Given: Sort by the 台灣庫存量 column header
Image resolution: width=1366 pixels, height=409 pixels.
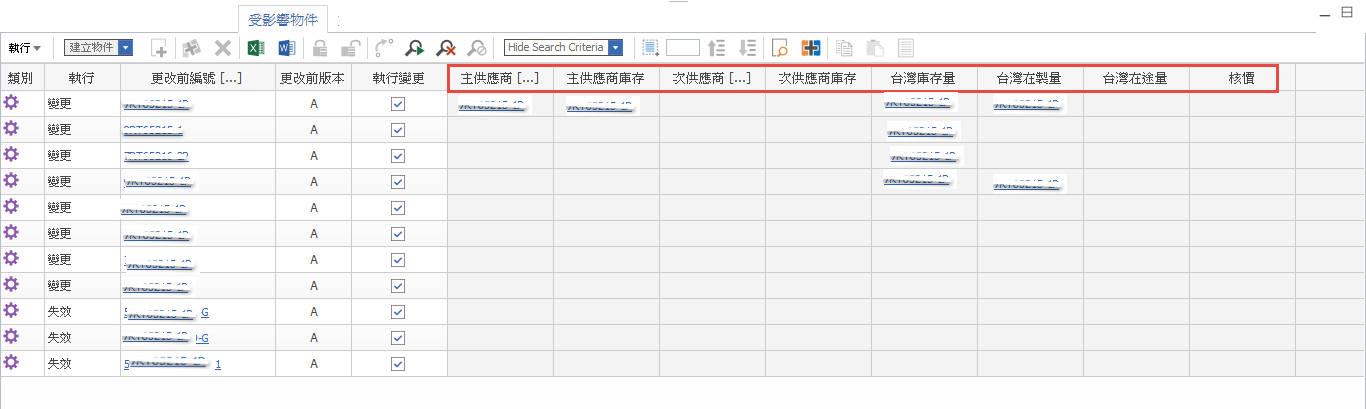Looking at the screenshot, I should point(923,78).
